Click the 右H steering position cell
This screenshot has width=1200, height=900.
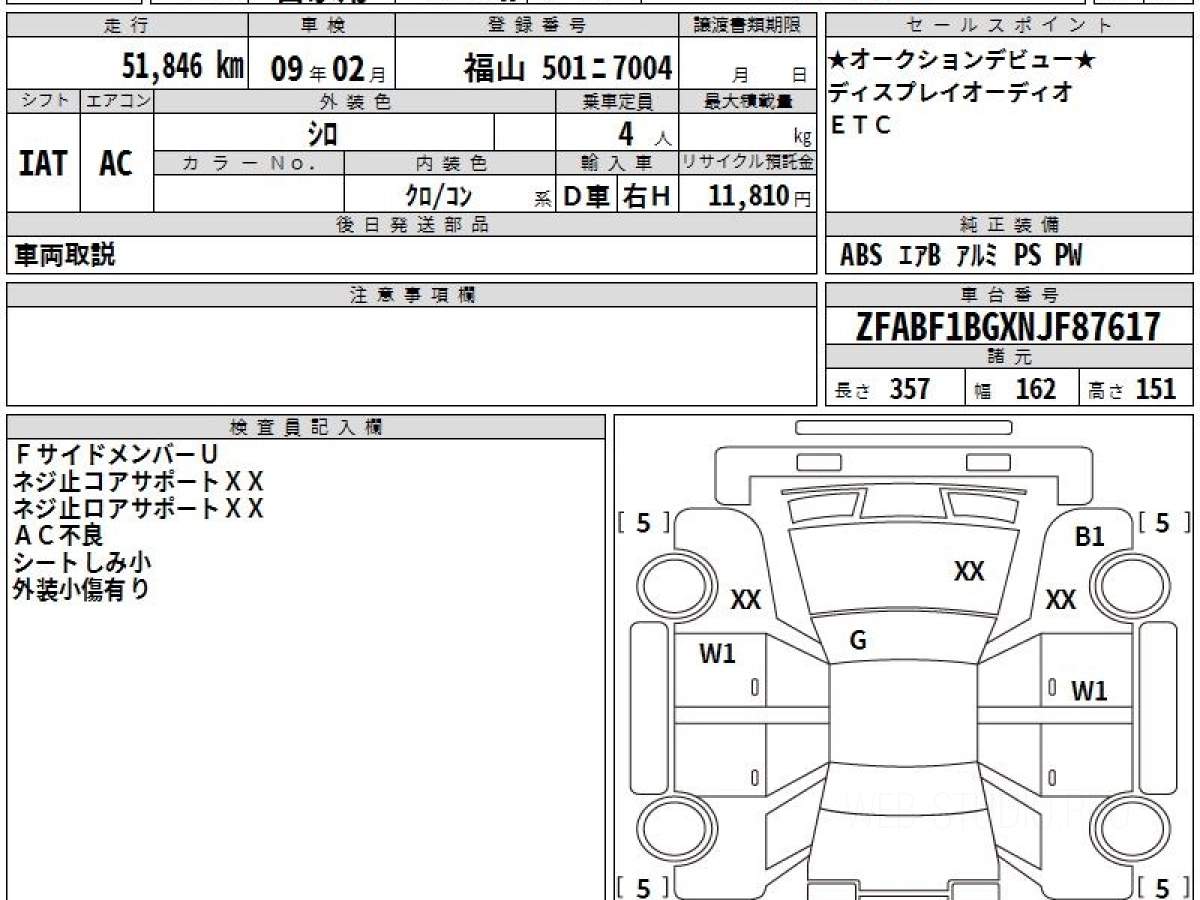(x=647, y=197)
